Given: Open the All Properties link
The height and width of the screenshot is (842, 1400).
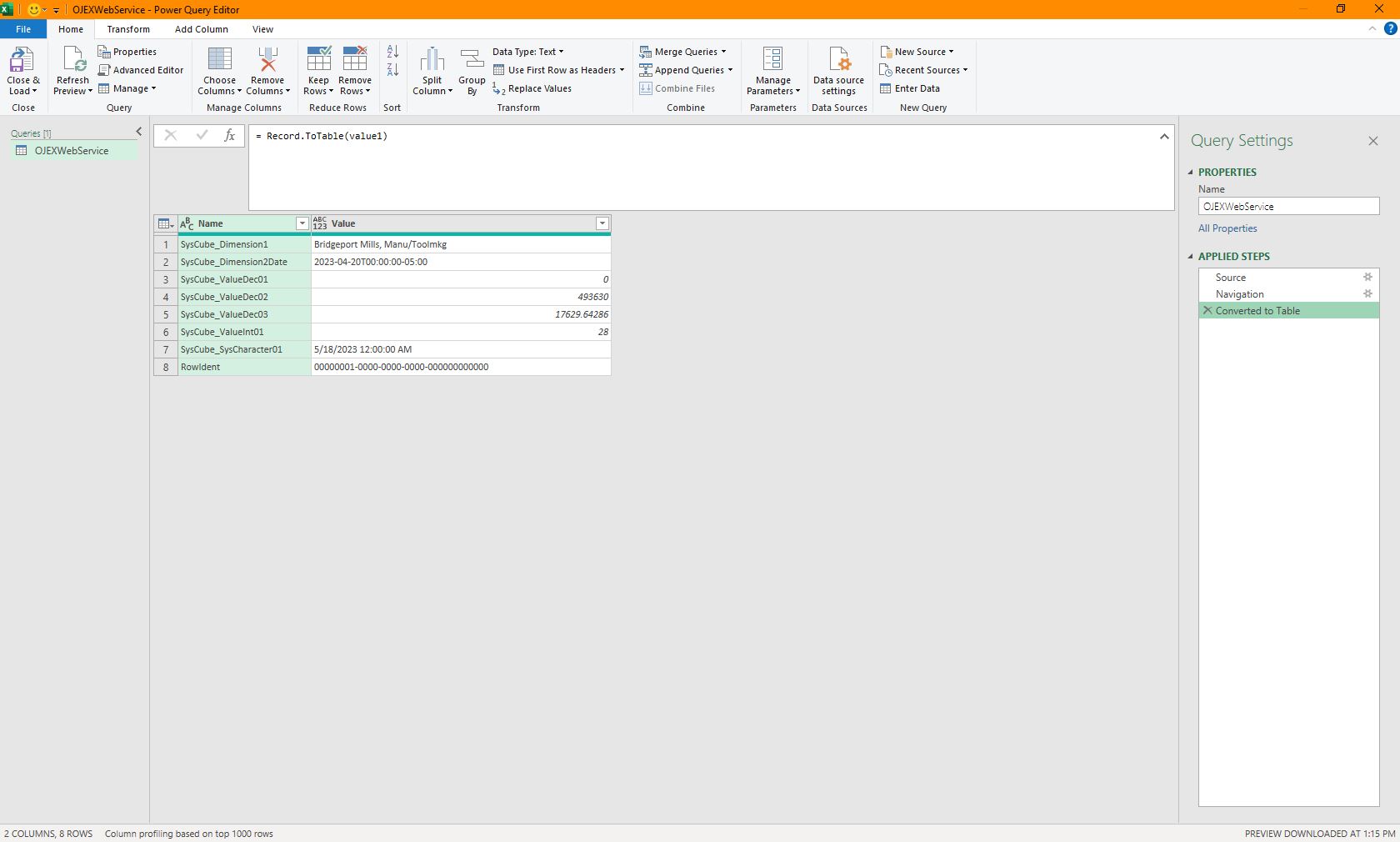Looking at the screenshot, I should pyautogui.click(x=1227, y=228).
